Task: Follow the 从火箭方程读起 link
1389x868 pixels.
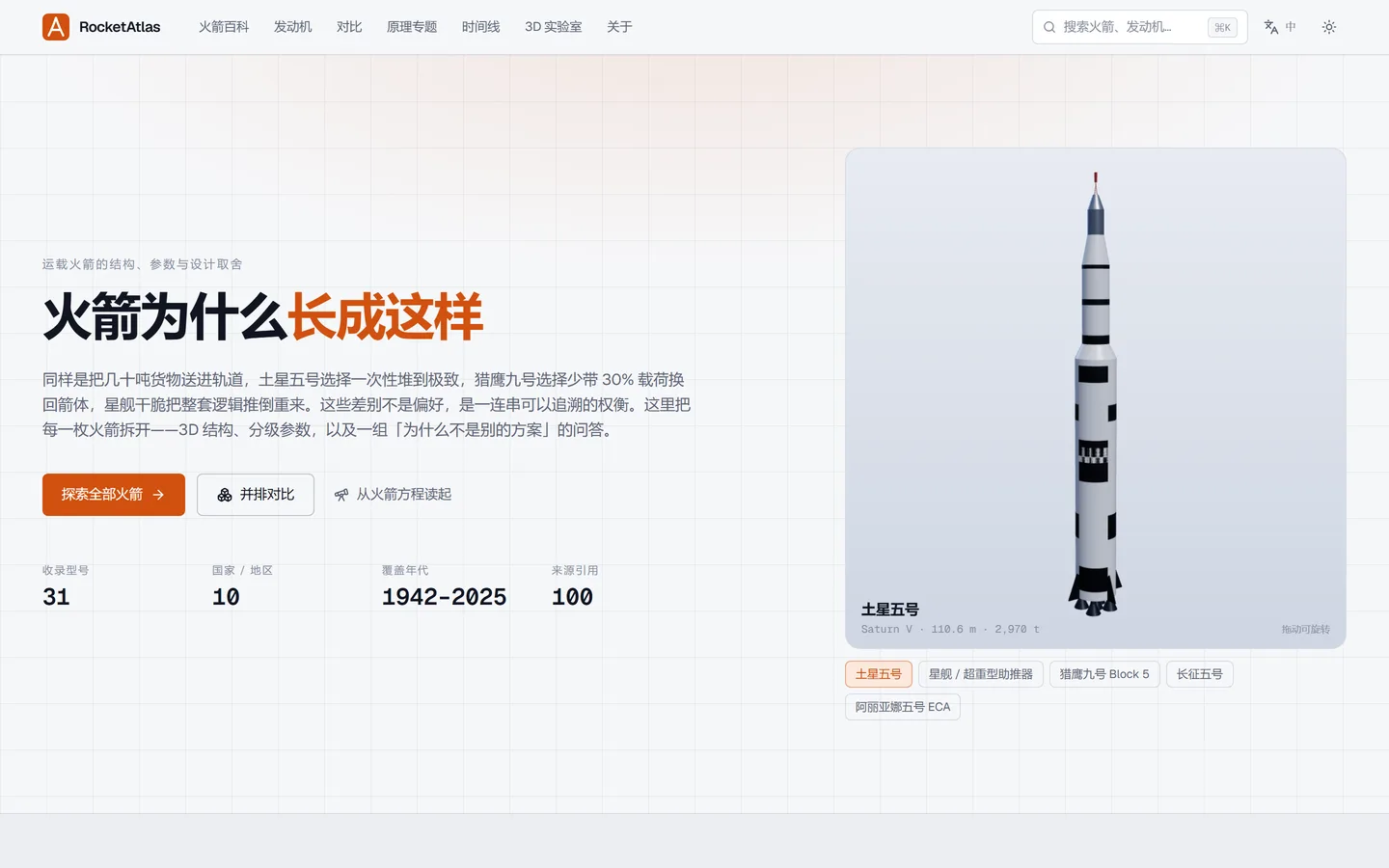Action: [x=393, y=495]
